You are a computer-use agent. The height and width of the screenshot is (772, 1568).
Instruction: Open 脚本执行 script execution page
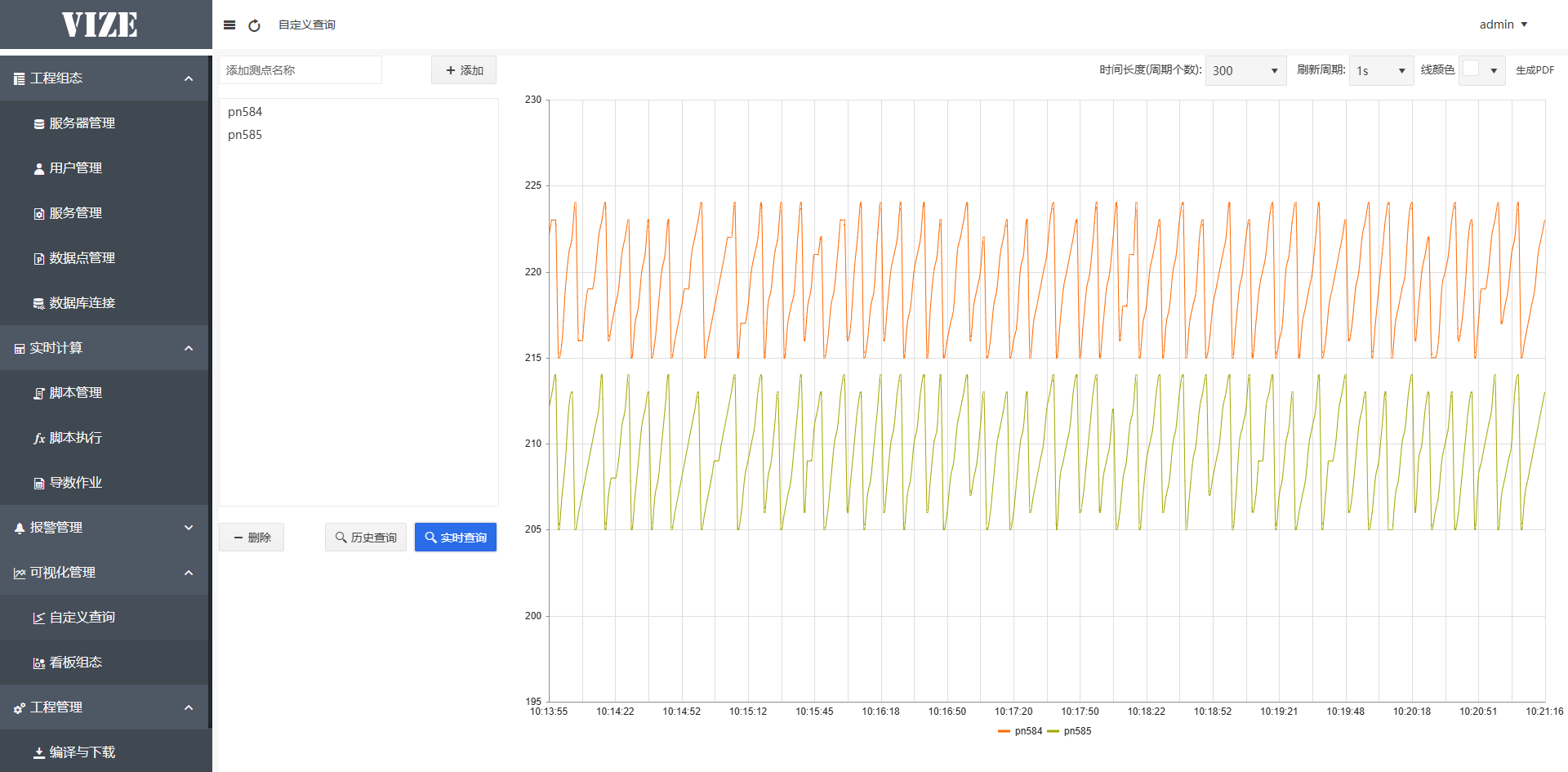(x=75, y=438)
